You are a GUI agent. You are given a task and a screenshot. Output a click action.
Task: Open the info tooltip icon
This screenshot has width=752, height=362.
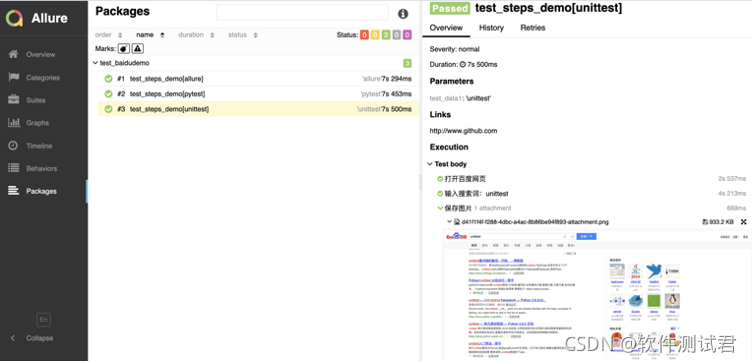click(403, 14)
